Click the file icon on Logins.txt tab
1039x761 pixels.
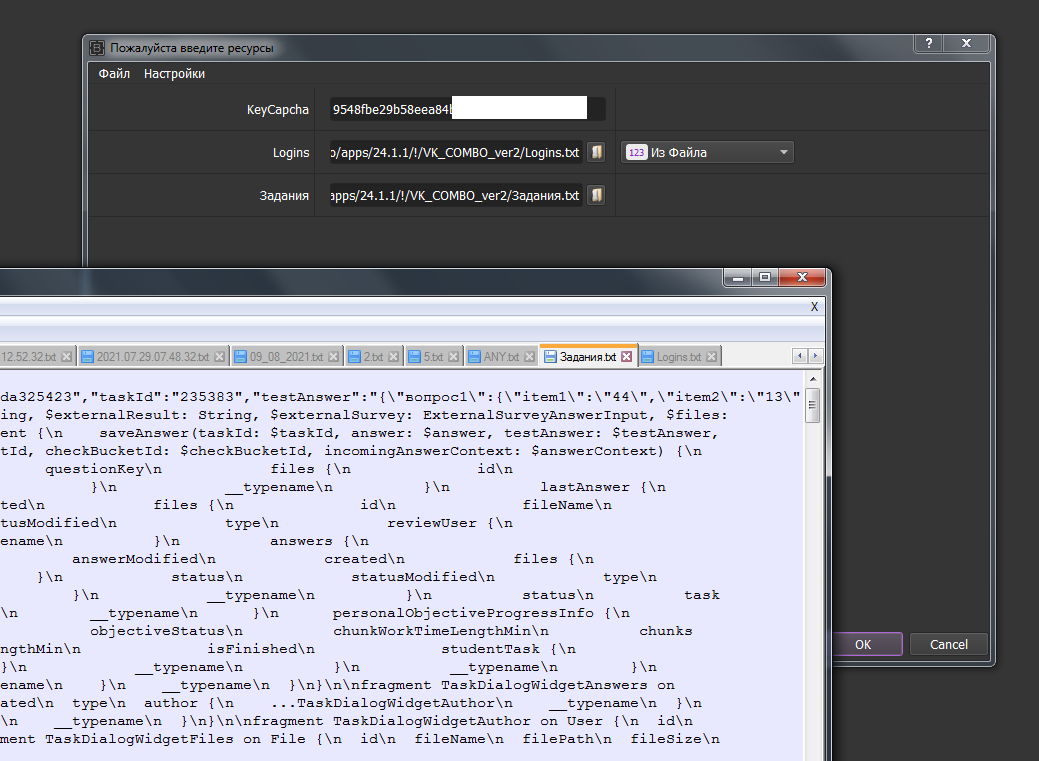point(647,357)
